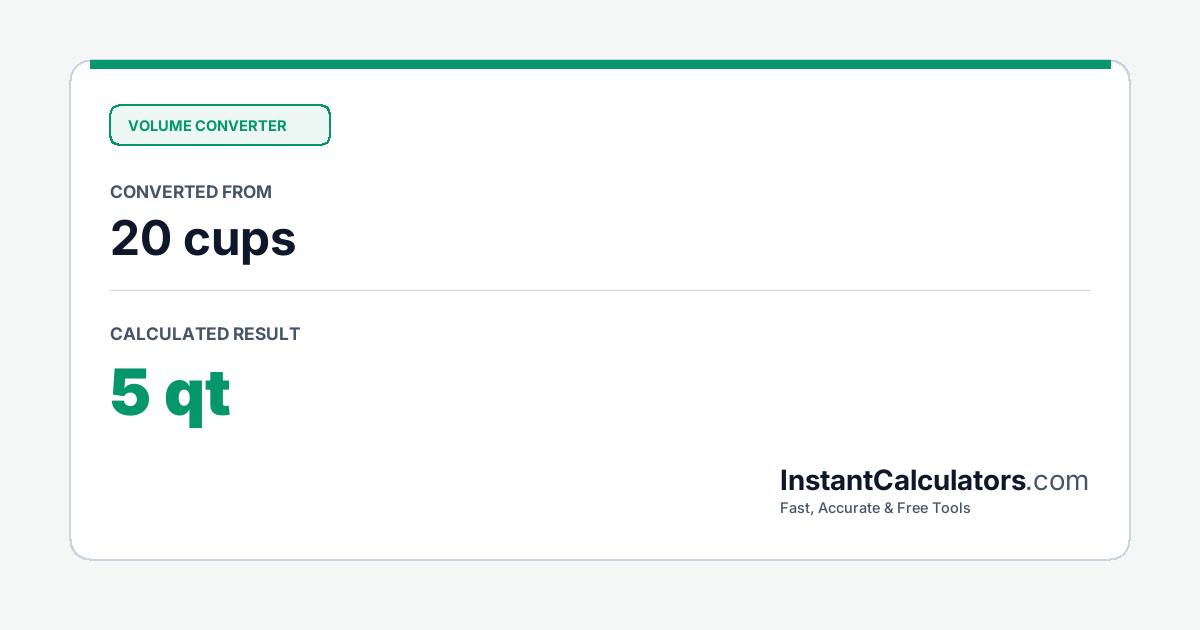This screenshot has width=1200, height=630.
Task: Click the digit 5 in result
Action: click(x=130, y=393)
